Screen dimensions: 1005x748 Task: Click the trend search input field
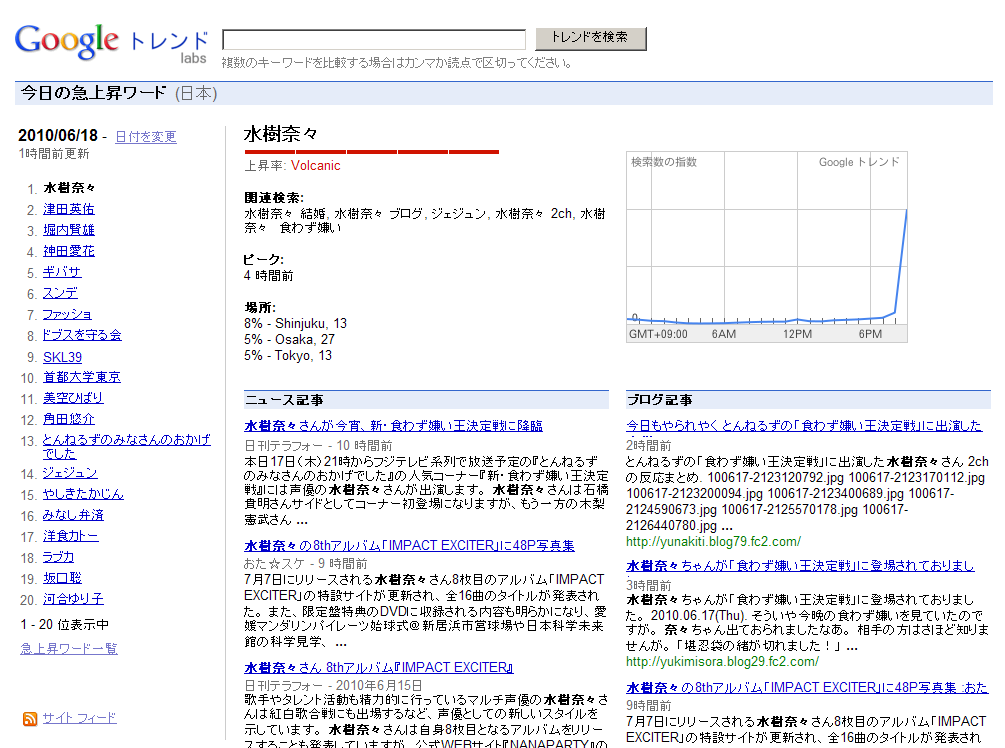click(x=373, y=40)
